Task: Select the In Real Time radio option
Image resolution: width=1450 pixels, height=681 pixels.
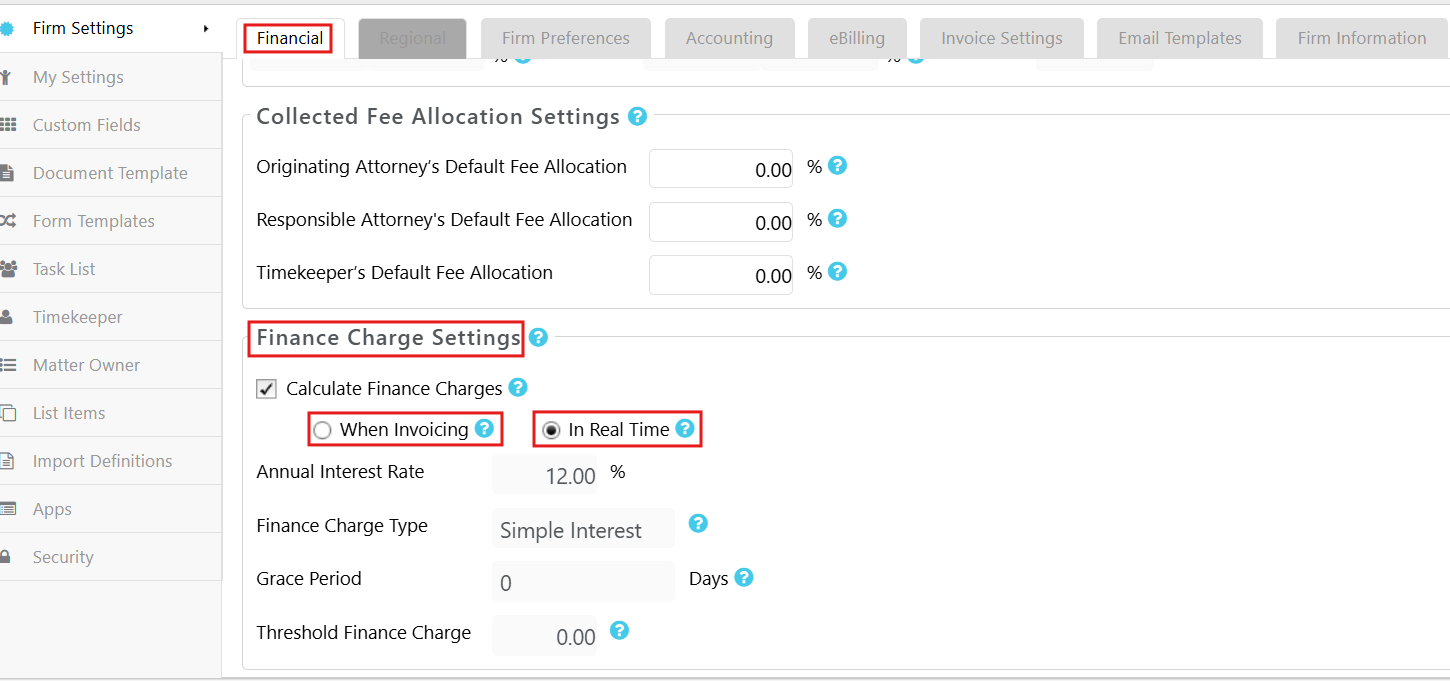Action: [551, 431]
